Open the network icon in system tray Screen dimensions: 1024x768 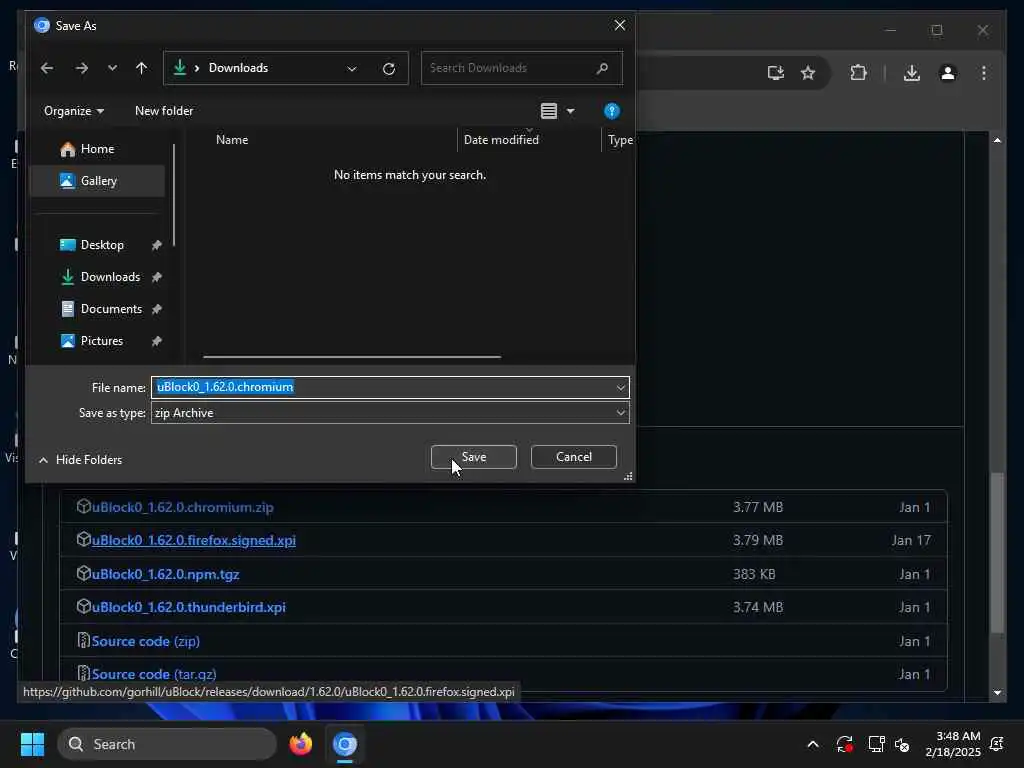[876, 744]
